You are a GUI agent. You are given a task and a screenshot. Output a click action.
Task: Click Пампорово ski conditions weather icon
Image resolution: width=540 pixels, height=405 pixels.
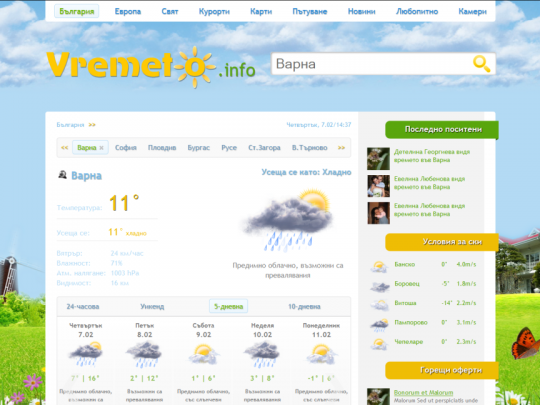tap(379, 325)
